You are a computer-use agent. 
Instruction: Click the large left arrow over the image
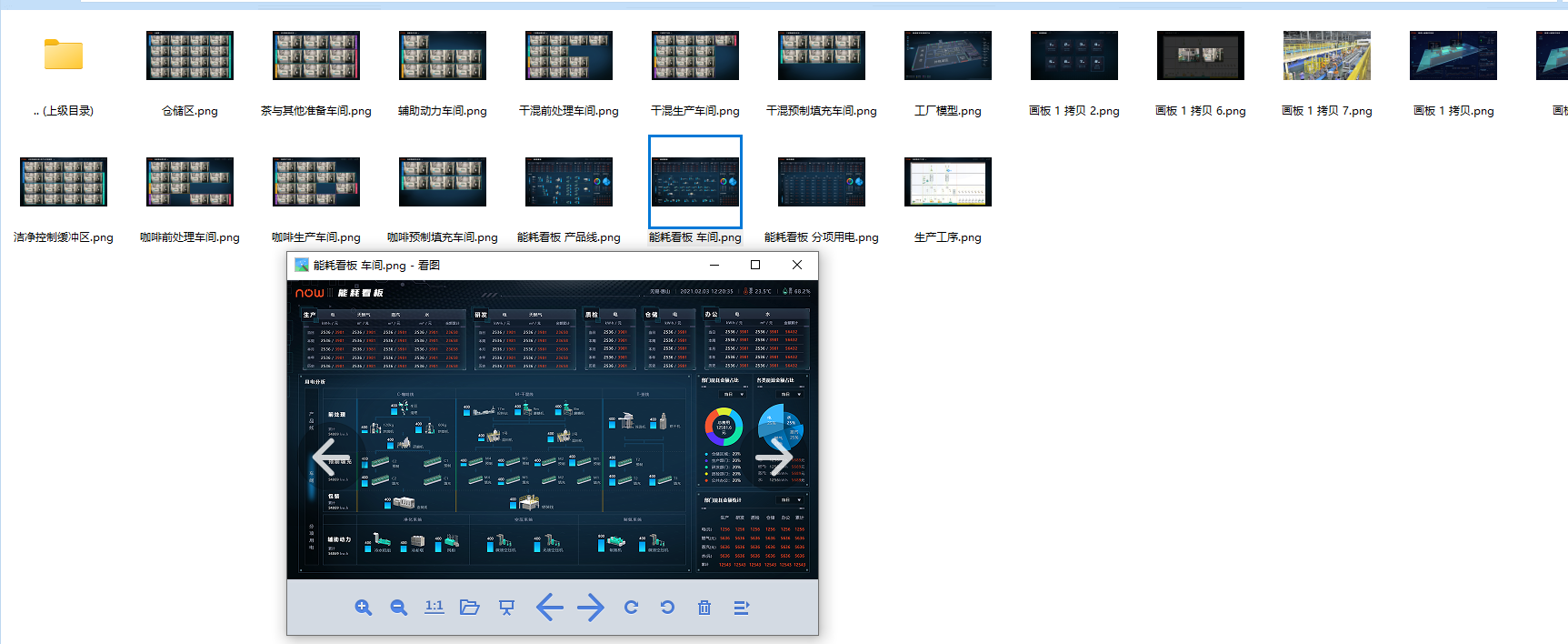[331, 458]
